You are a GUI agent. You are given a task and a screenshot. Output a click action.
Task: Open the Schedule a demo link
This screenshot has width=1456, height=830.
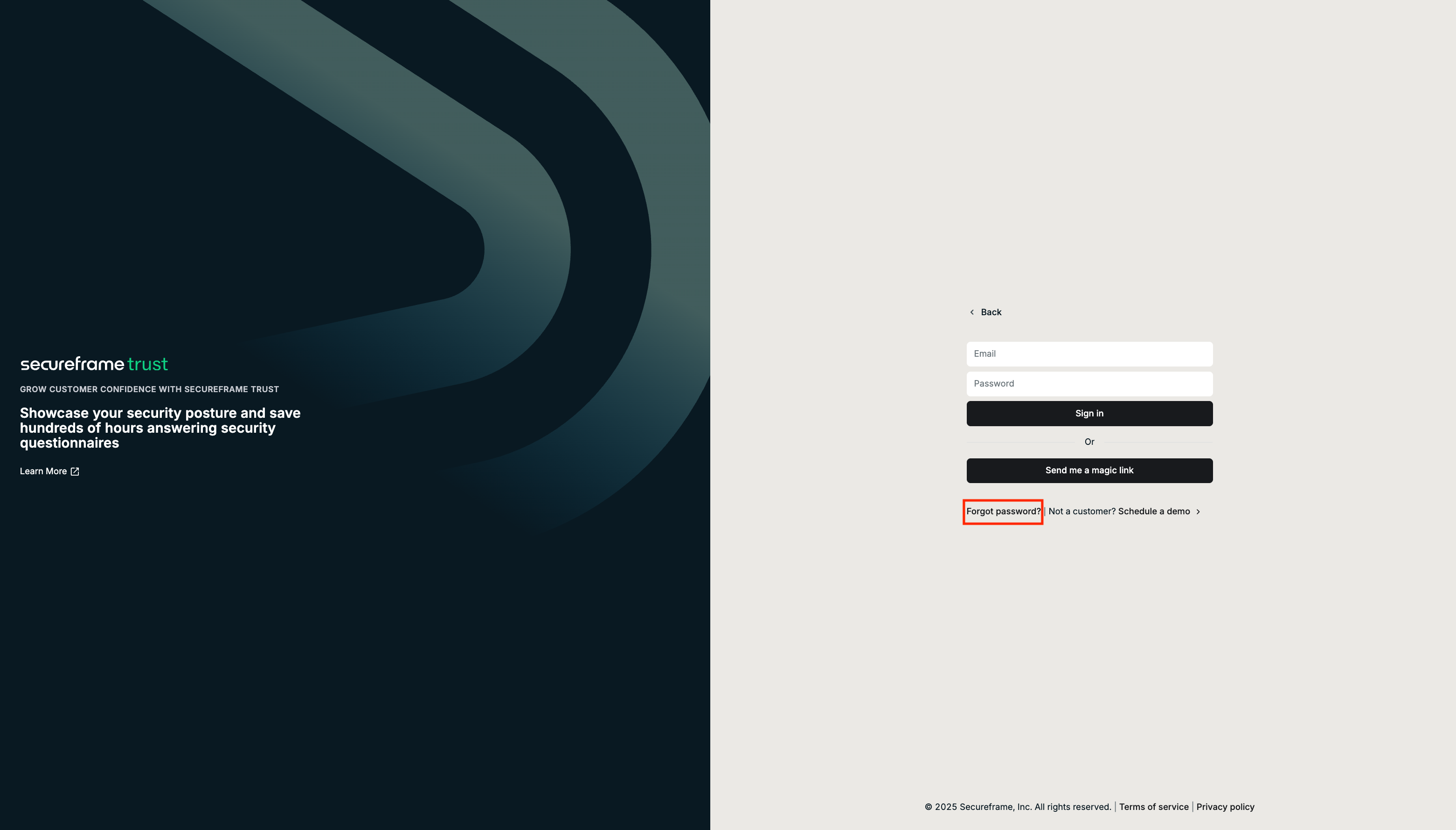[x=1154, y=512]
